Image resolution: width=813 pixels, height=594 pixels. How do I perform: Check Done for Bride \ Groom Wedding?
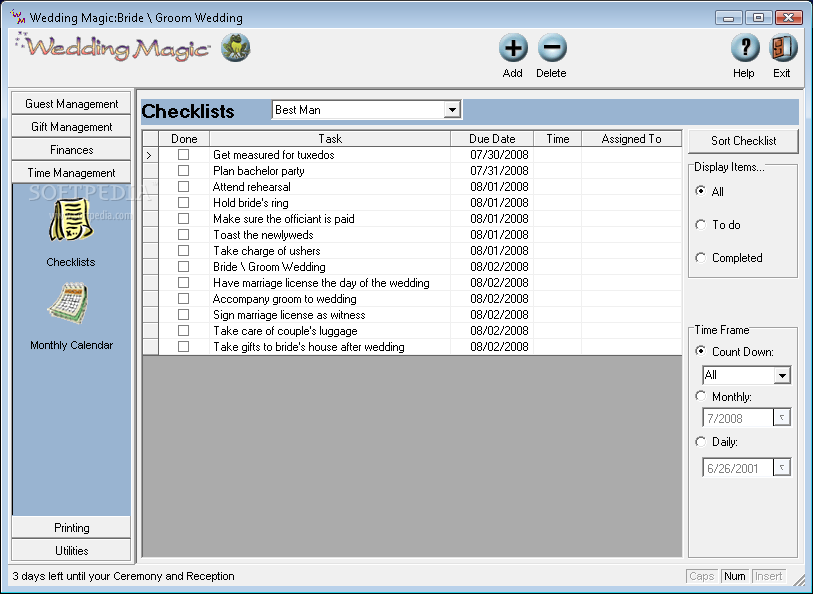[x=184, y=266]
